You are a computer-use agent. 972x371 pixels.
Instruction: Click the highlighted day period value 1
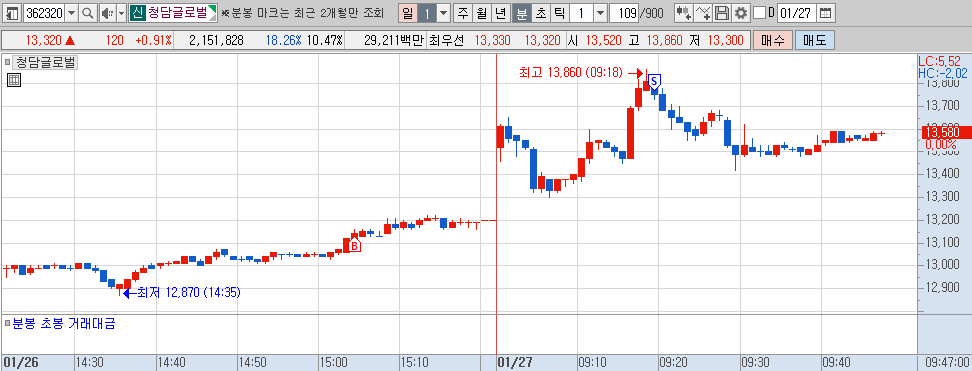click(x=426, y=12)
